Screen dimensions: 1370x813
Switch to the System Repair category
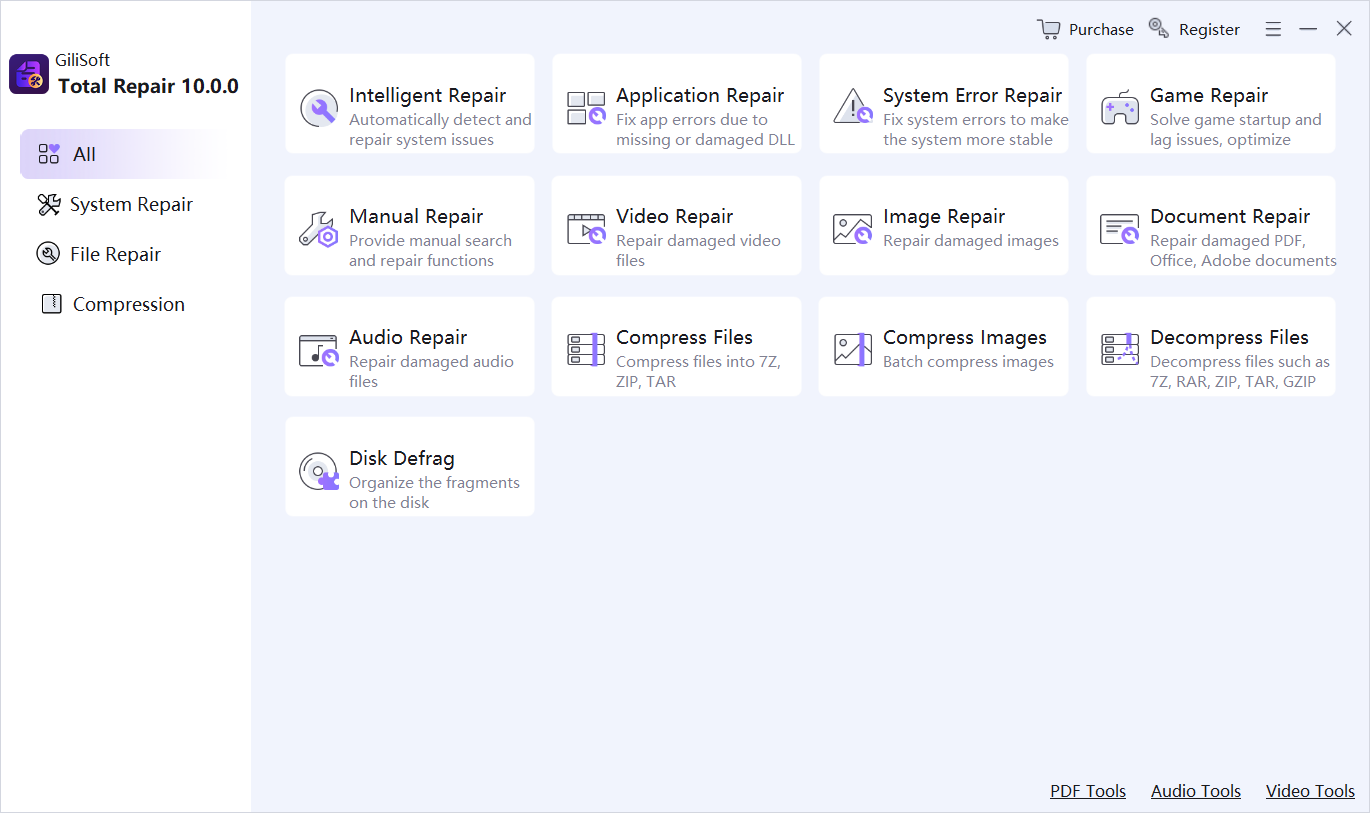pyautogui.click(x=122, y=204)
